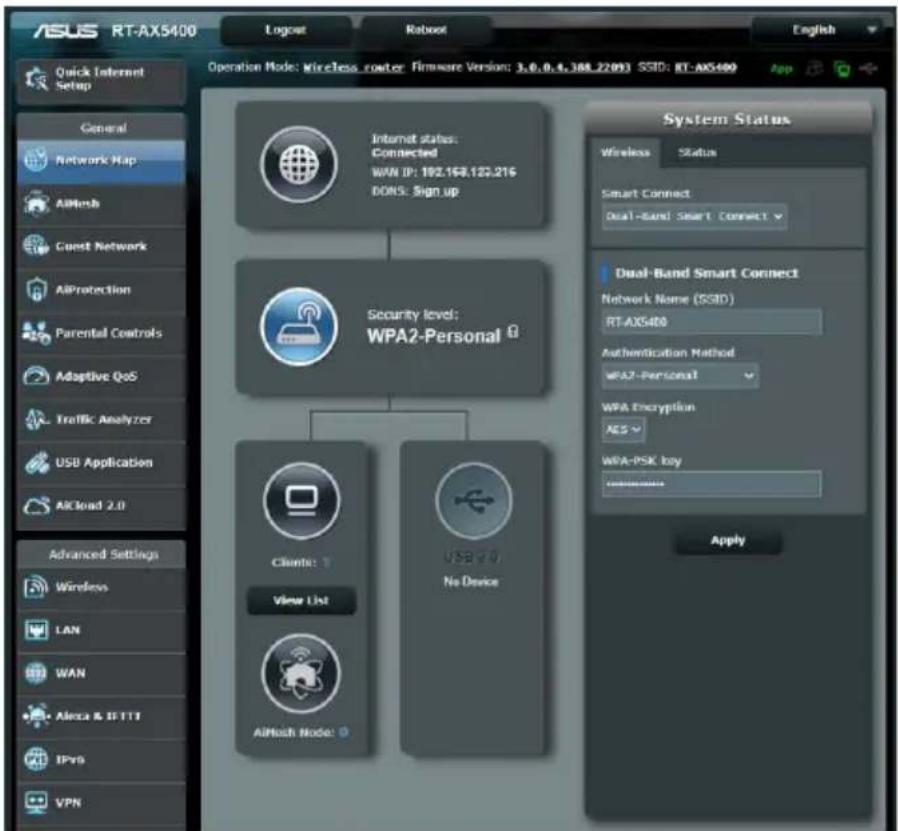Click the Parental Controls icon
This screenshot has height=831, width=898.
(36, 333)
